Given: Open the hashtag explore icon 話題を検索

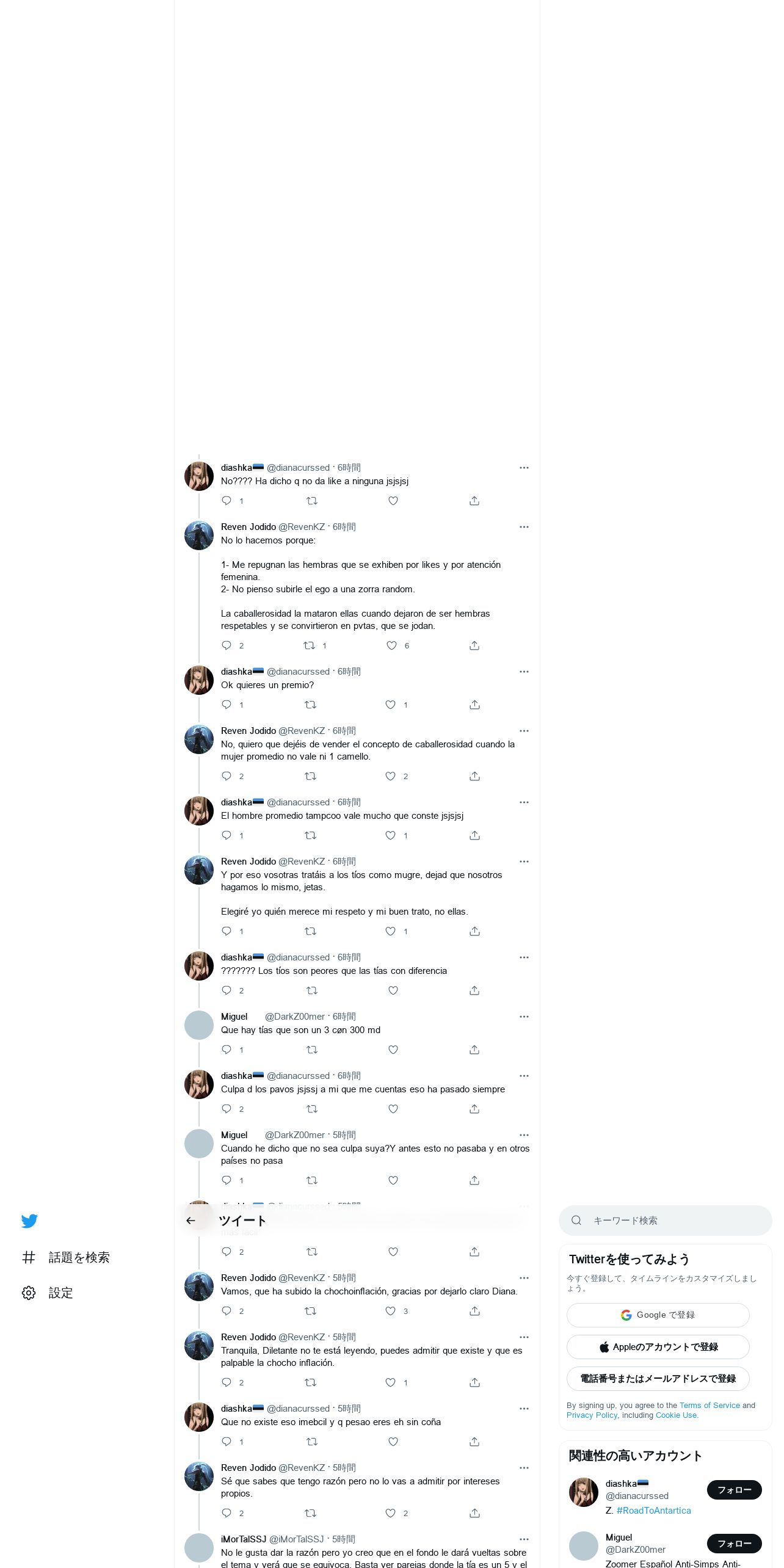Looking at the screenshot, I should [x=29, y=1257].
